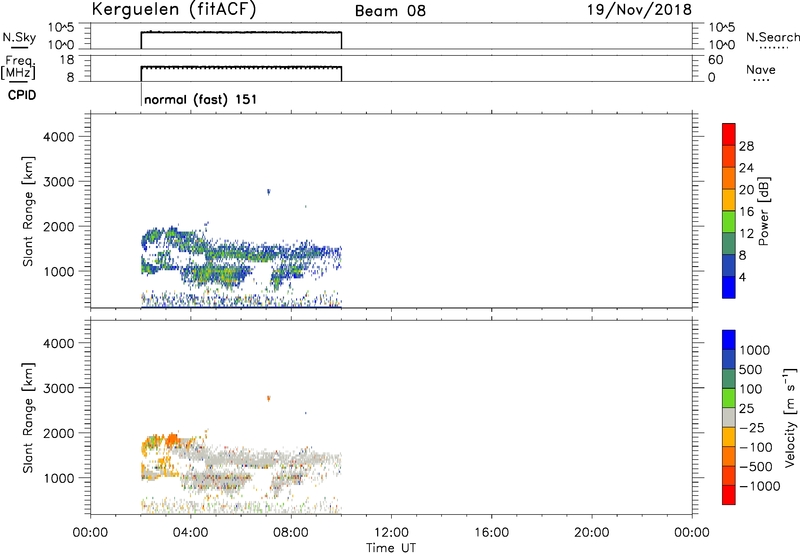
Task: Click the 'Time UT' axis label
Action: pyautogui.click(x=391, y=548)
